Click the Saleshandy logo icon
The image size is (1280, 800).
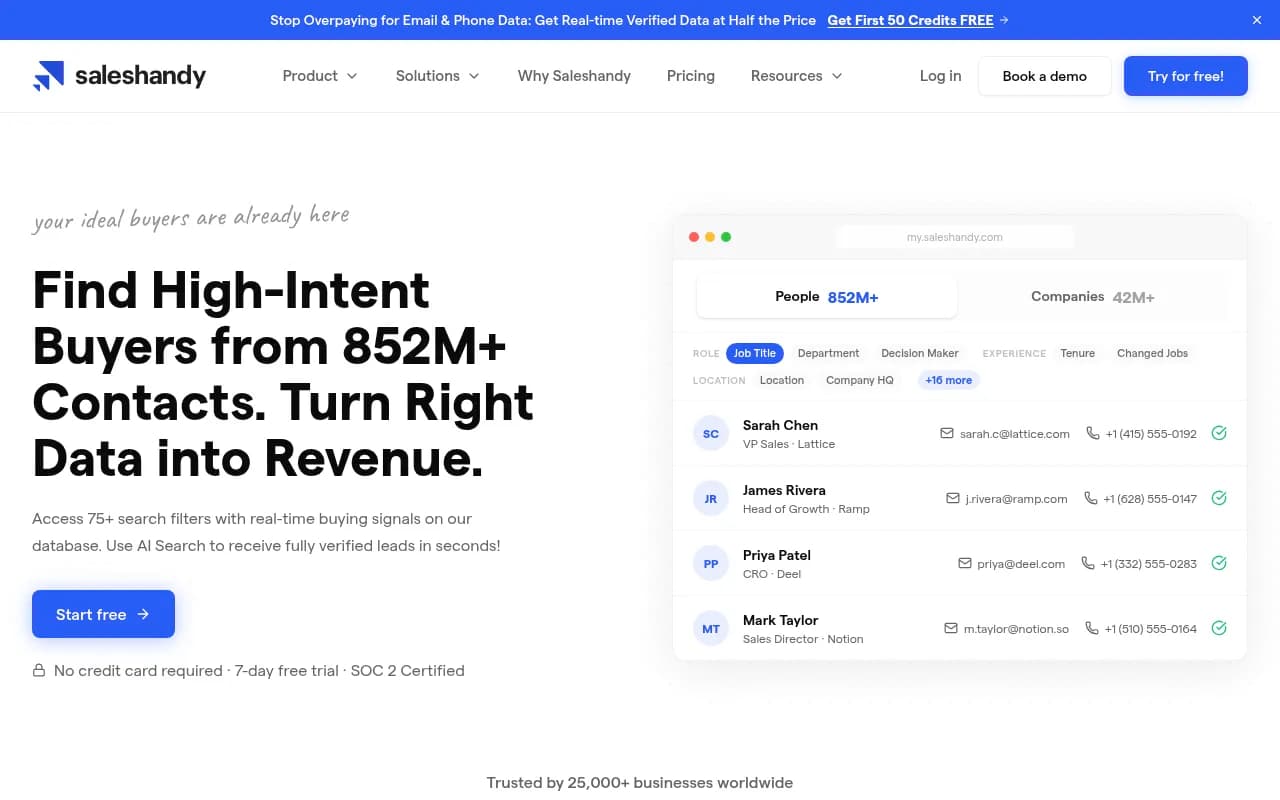tap(48, 76)
